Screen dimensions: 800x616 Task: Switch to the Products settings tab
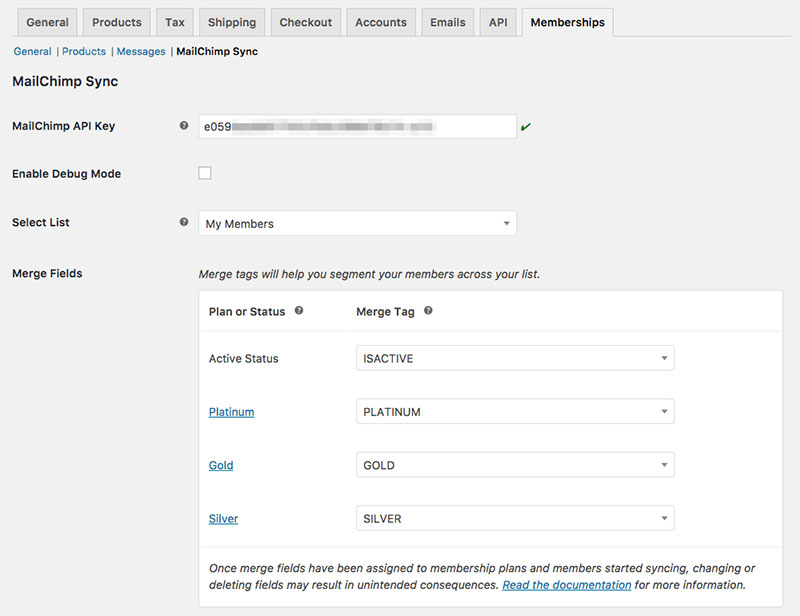pos(117,22)
